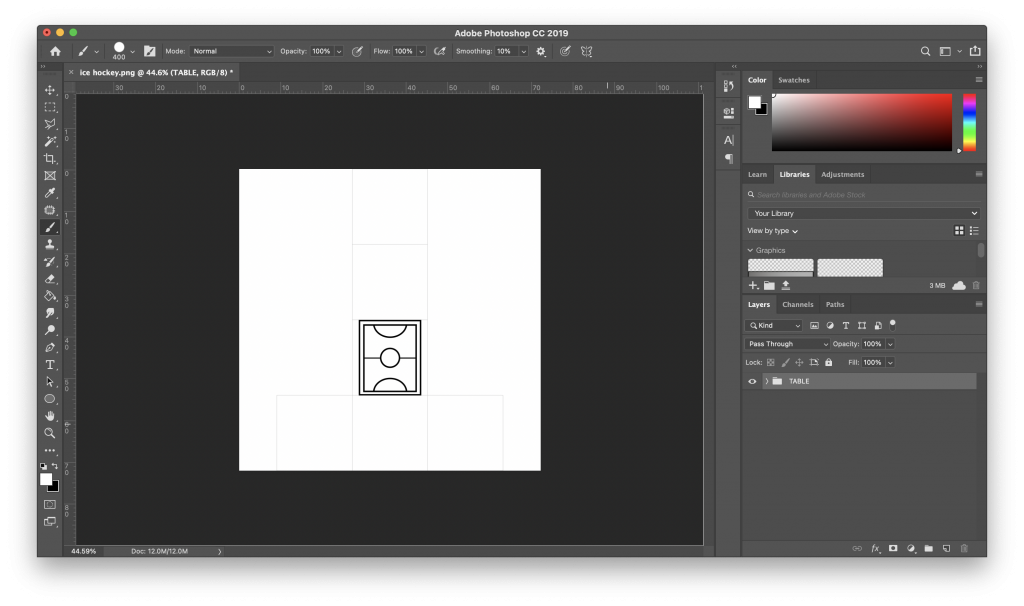Viewport: 1024px width, 606px height.
Task: Open the Adjustments panel tab
Action: pos(842,174)
